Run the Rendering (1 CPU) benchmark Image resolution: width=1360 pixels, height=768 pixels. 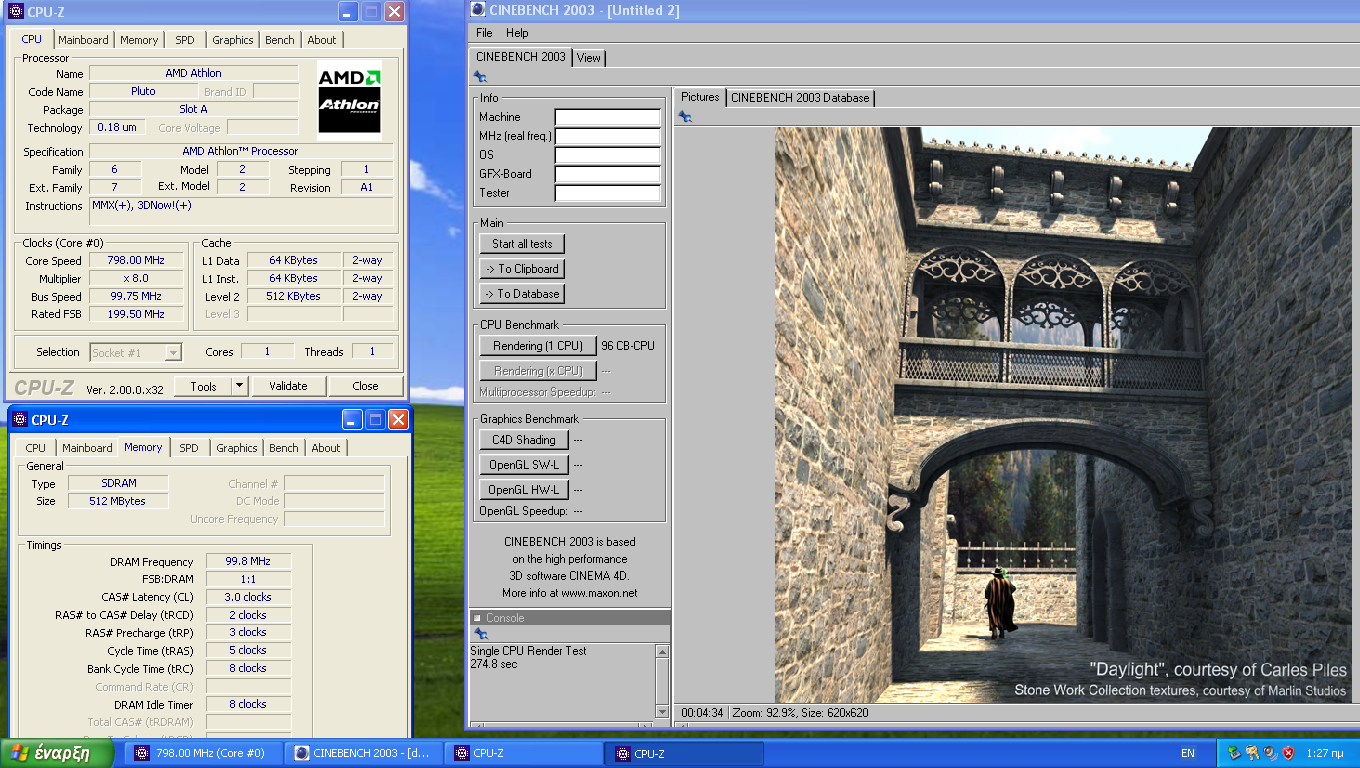pos(538,346)
